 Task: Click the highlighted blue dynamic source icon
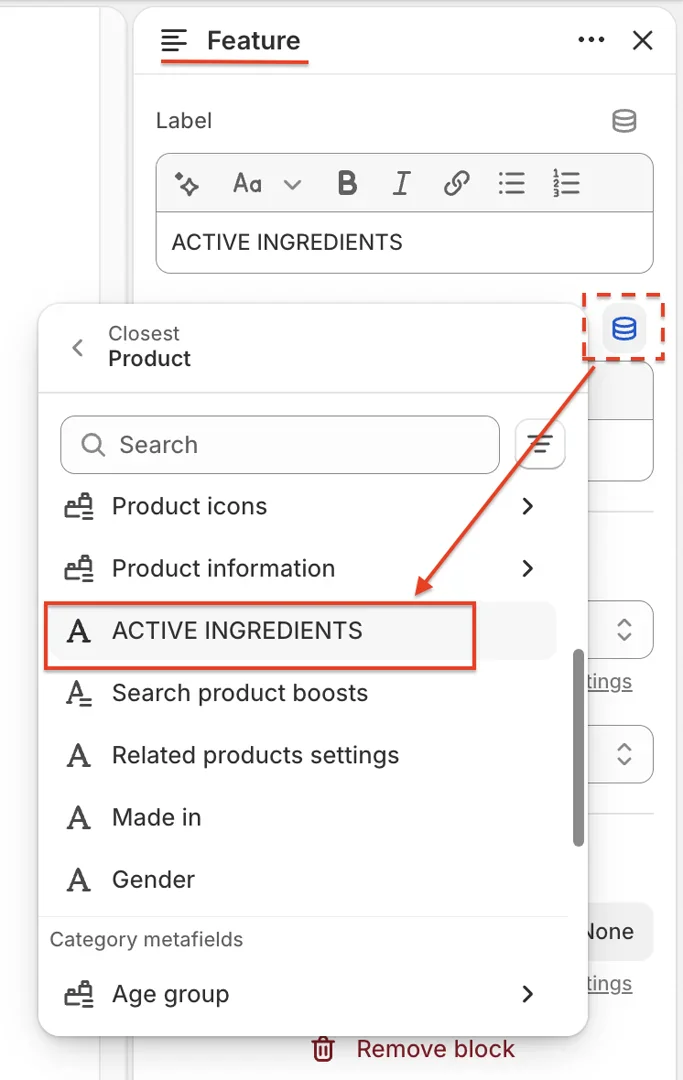(x=624, y=328)
